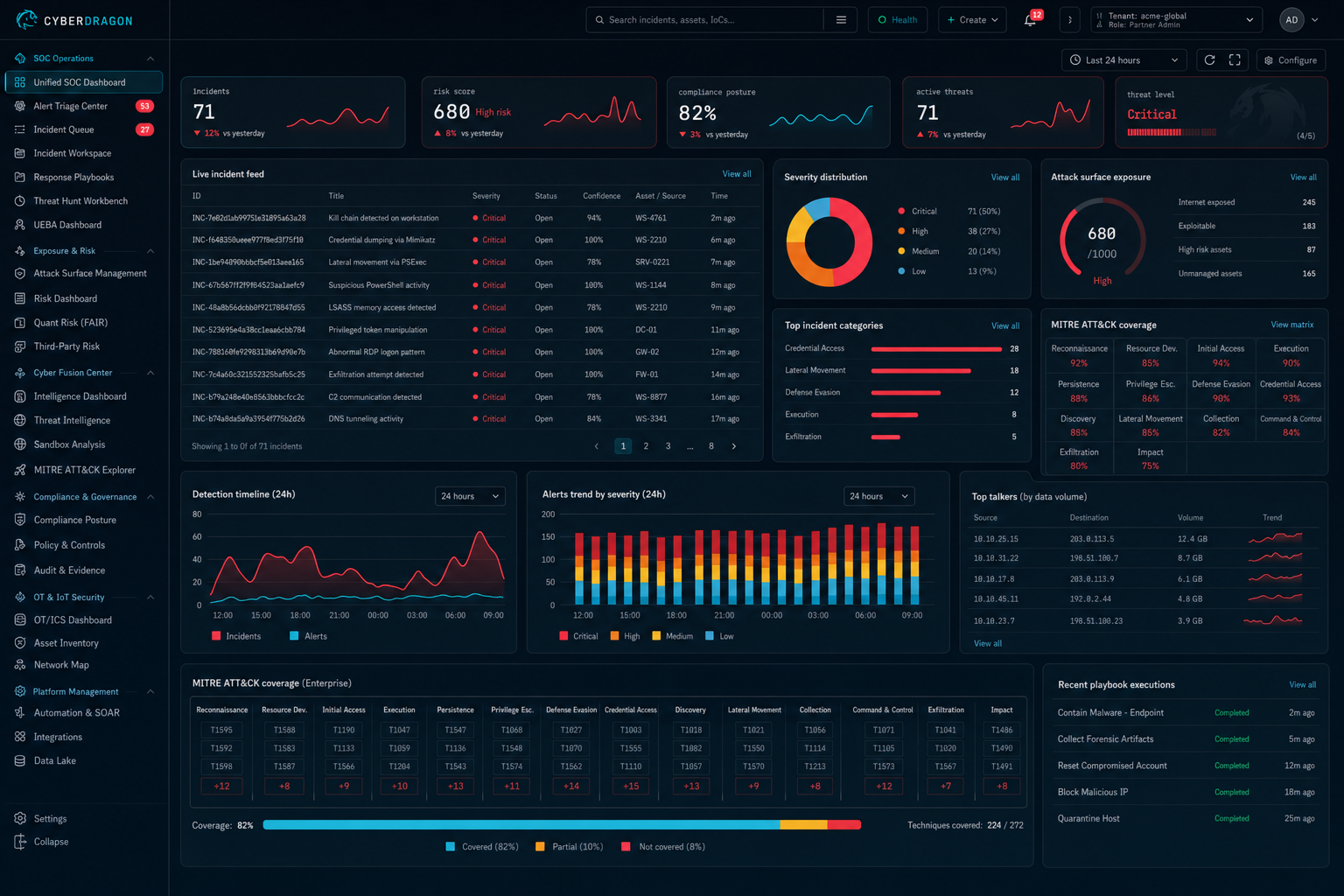
Task: Click the CyberDragon logo icon
Action: point(26,19)
